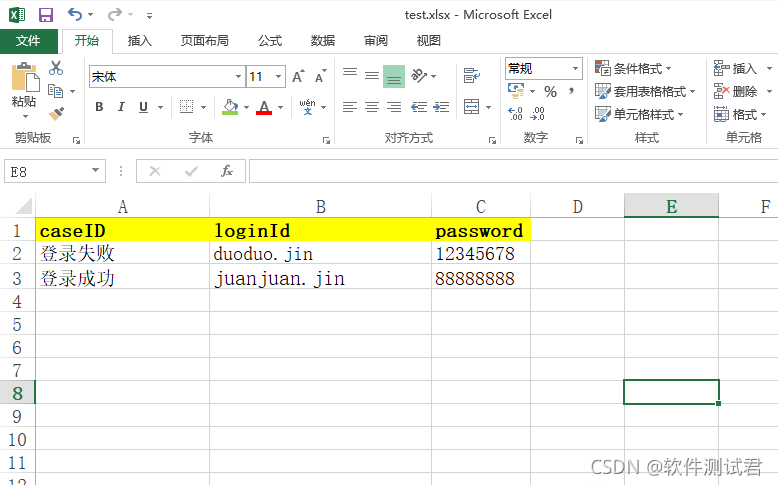Click the formula bar input field
Image resolution: width=778 pixels, height=485 pixels.
[x=514, y=171]
